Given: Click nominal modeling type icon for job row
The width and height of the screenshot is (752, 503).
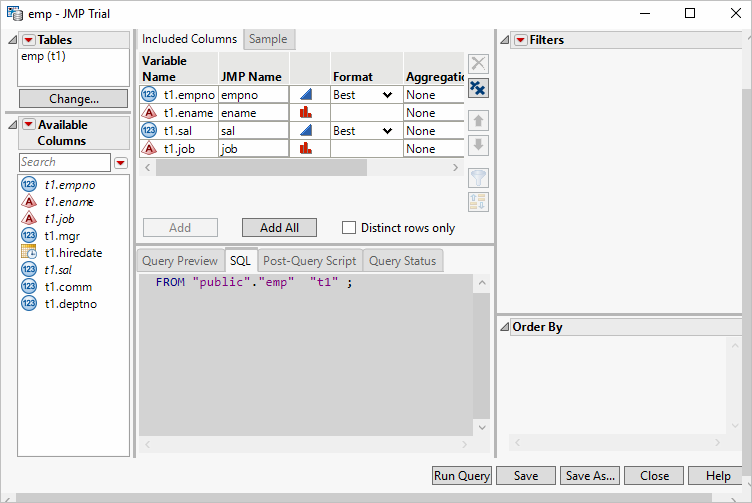Looking at the screenshot, I should 306,149.
